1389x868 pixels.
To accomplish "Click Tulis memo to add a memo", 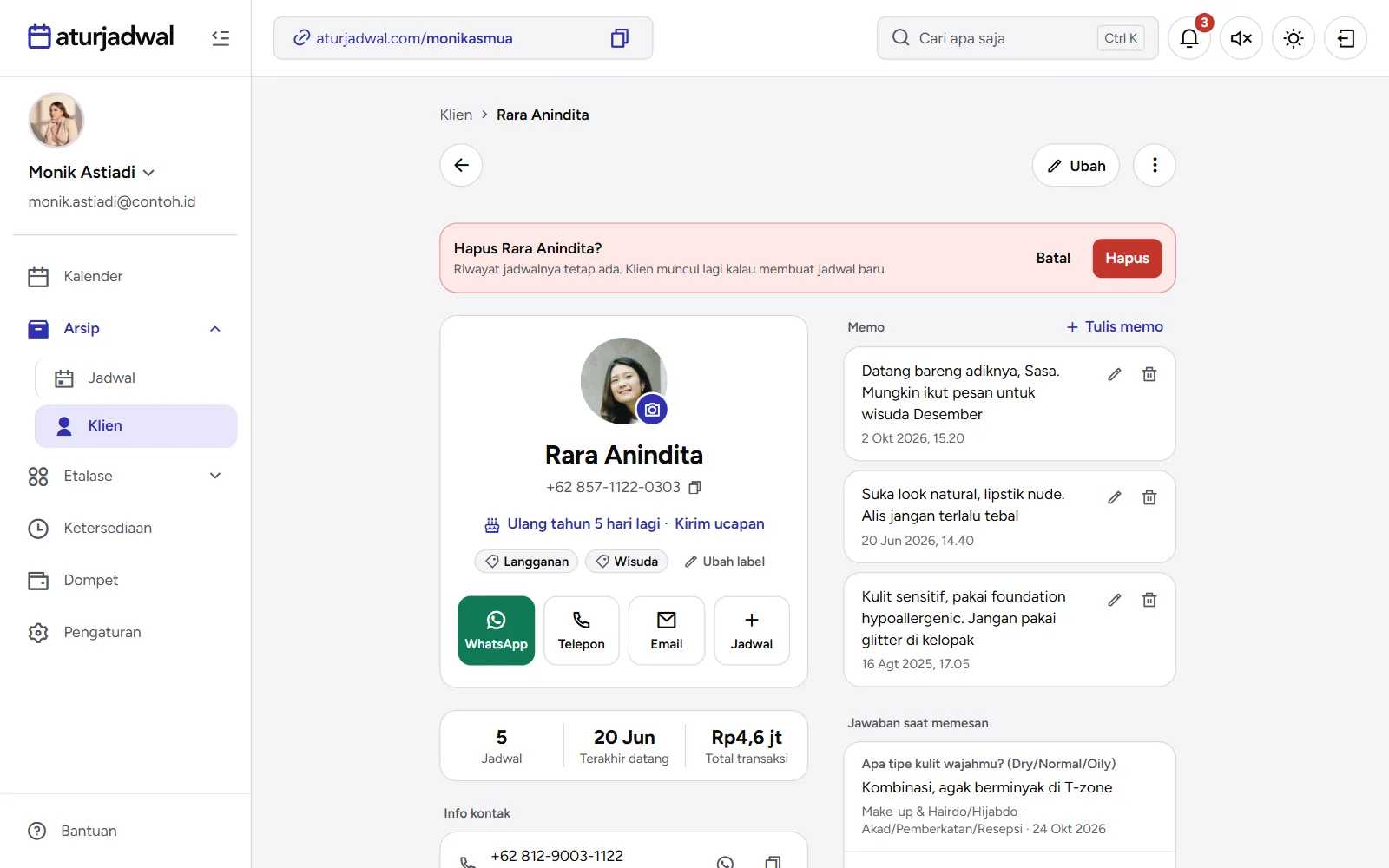I will point(1115,327).
